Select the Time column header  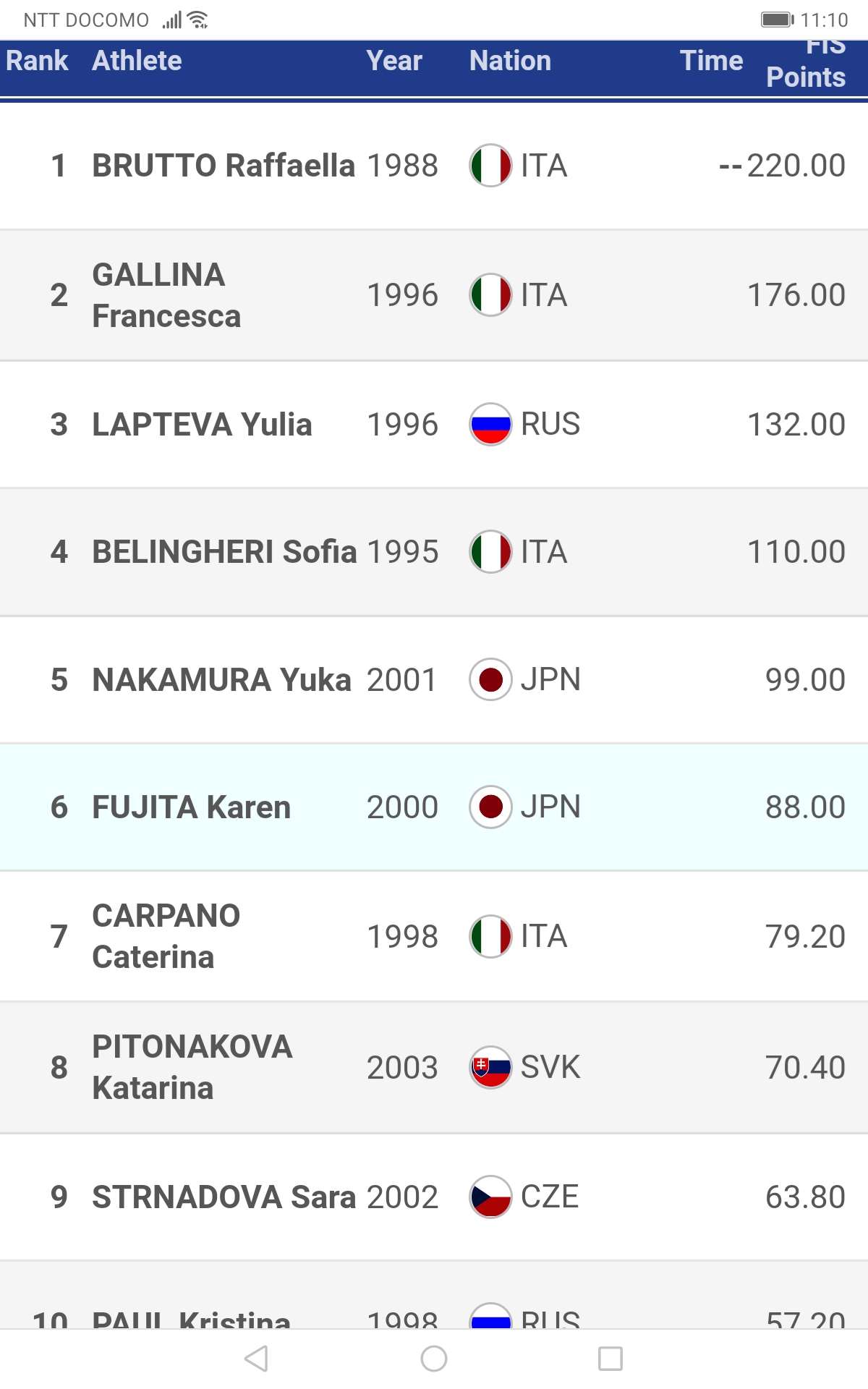[x=711, y=61]
